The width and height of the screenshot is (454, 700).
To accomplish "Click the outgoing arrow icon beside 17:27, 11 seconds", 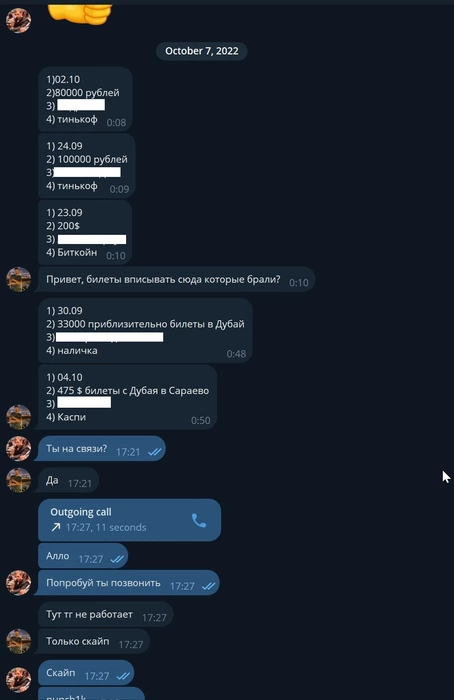I will 56,527.
